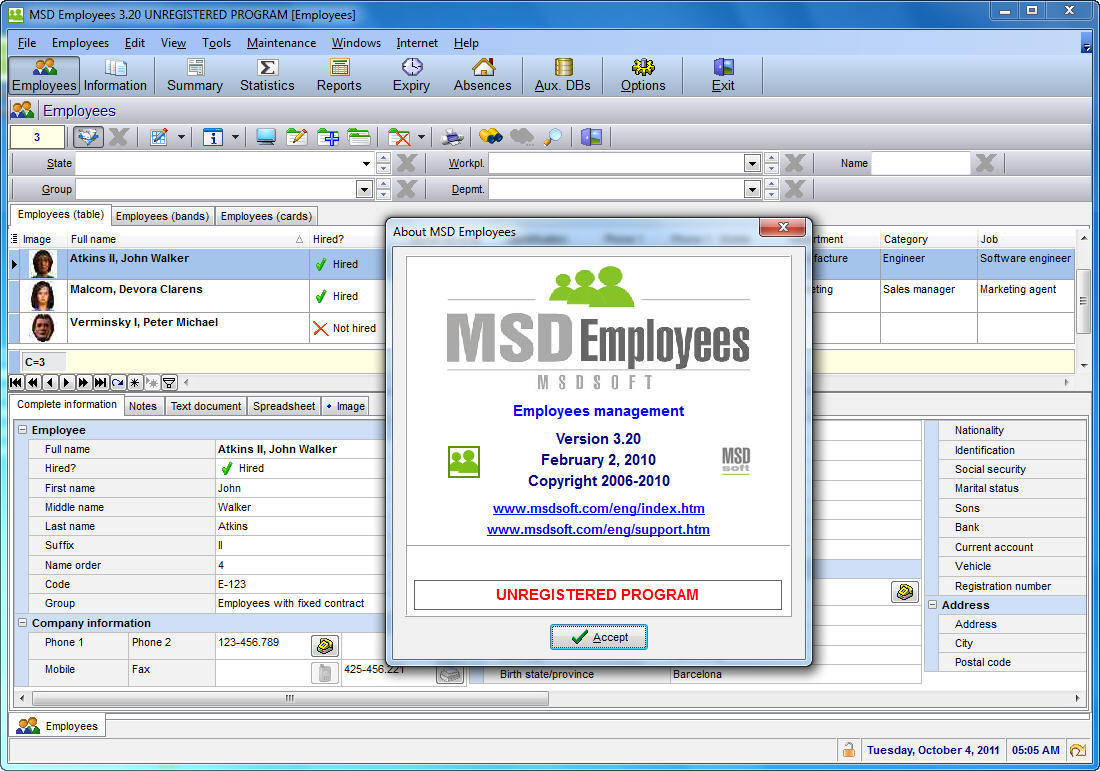Clear the State filter with X button
1100x771 pixels.
pos(406,163)
